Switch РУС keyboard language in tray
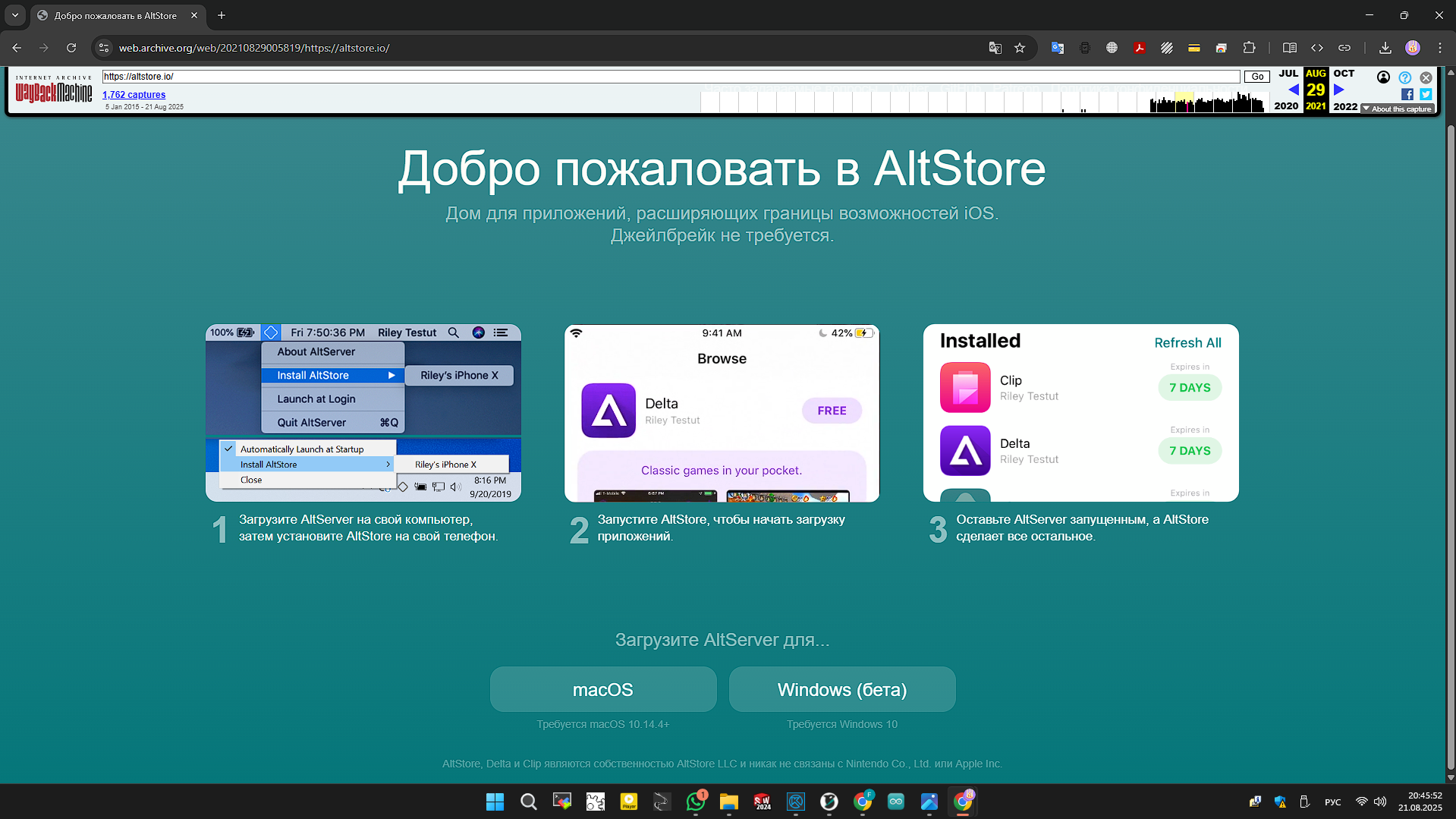1456x819 pixels. (x=1332, y=802)
